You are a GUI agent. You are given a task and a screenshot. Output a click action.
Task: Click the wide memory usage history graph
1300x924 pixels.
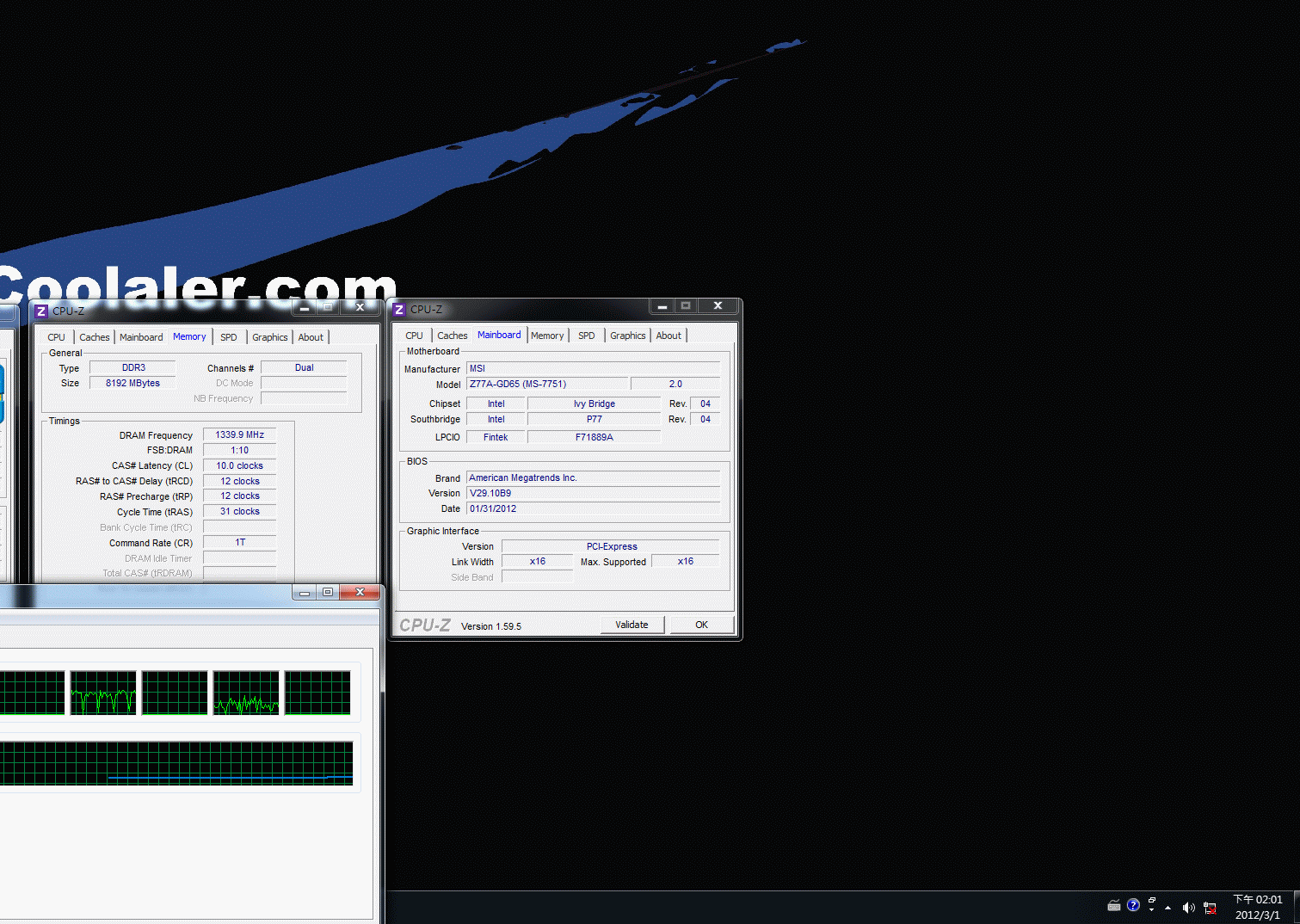pyautogui.click(x=176, y=763)
